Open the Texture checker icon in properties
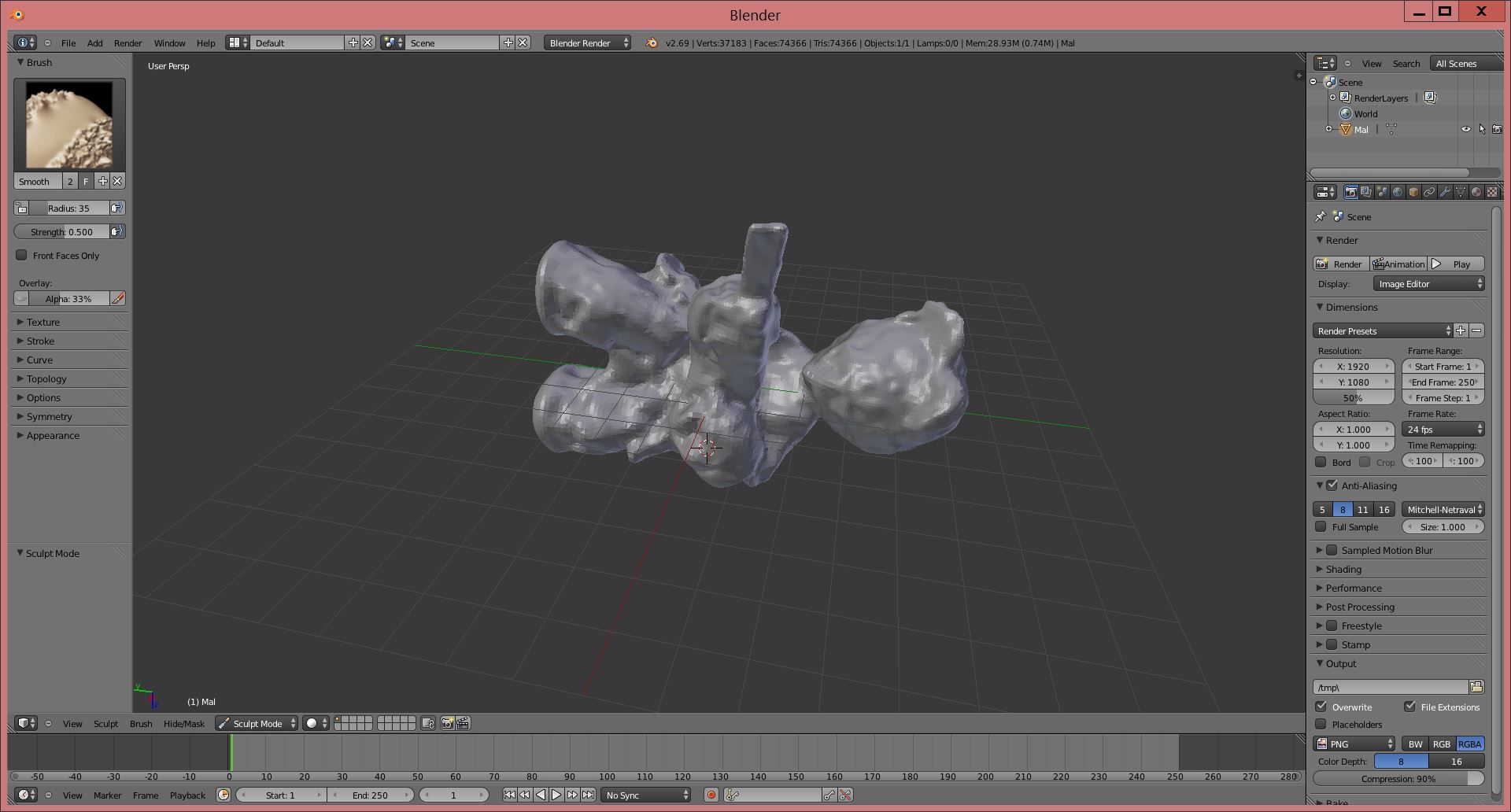This screenshot has height=812, width=1511. [x=1491, y=192]
